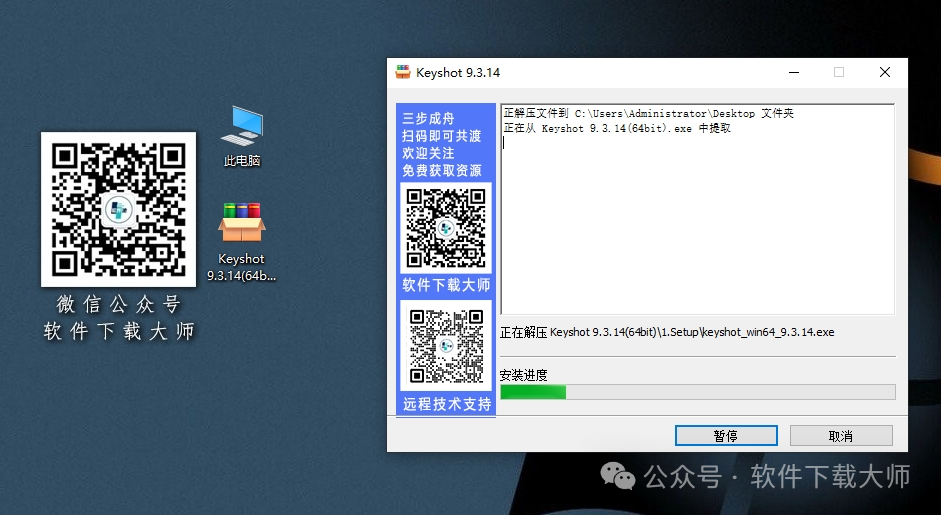Click the 免费获取资源 banner text
941x515 pixels.
tap(442, 170)
